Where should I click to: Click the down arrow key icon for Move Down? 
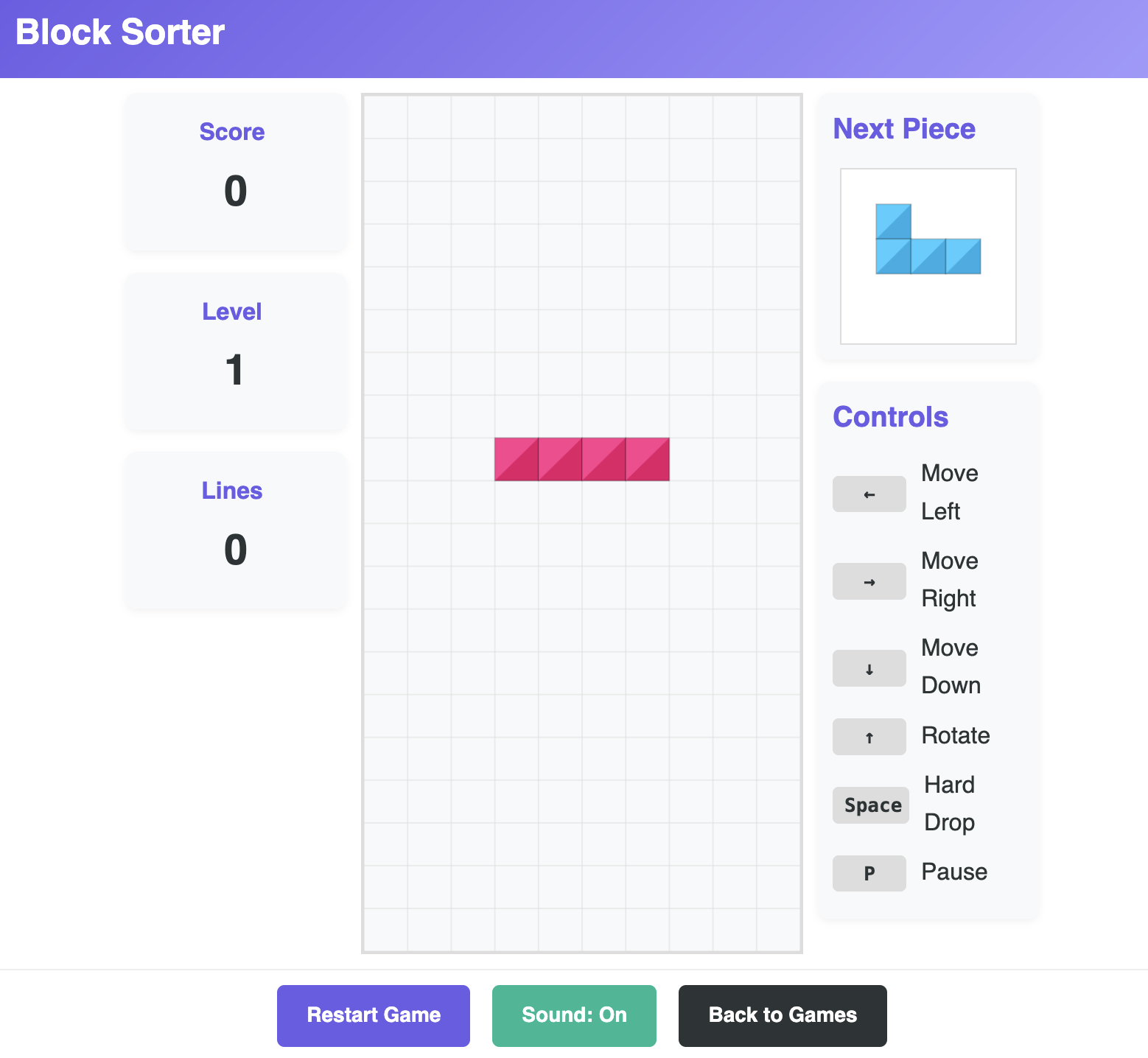coord(869,668)
